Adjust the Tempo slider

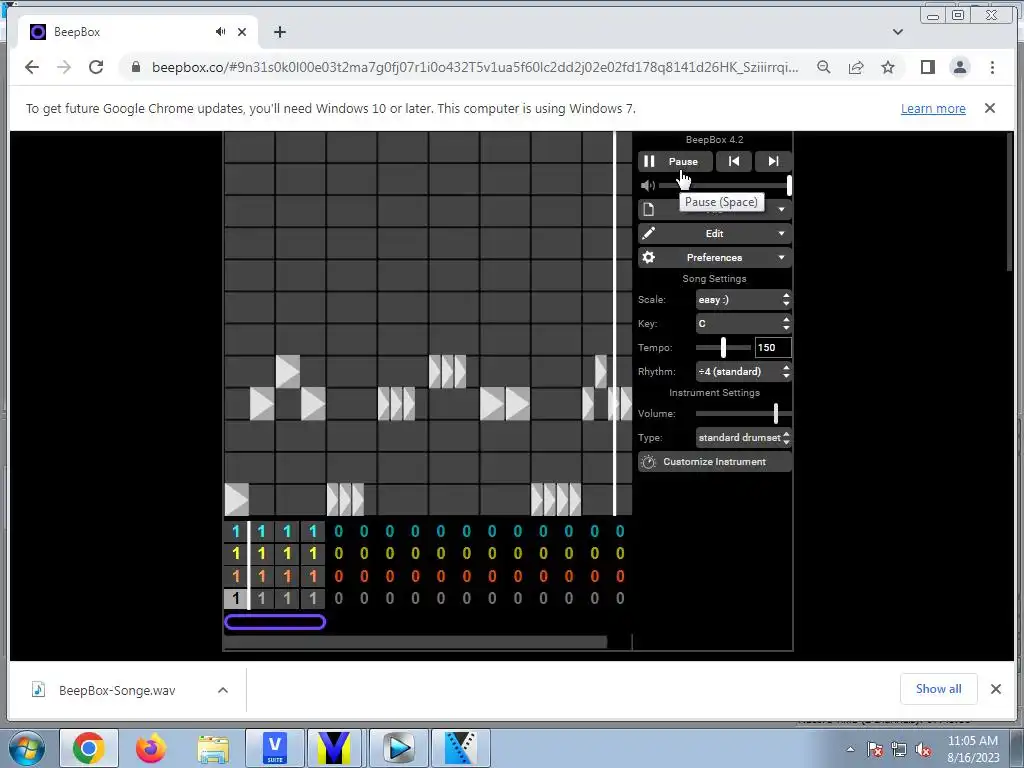point(723,347)
